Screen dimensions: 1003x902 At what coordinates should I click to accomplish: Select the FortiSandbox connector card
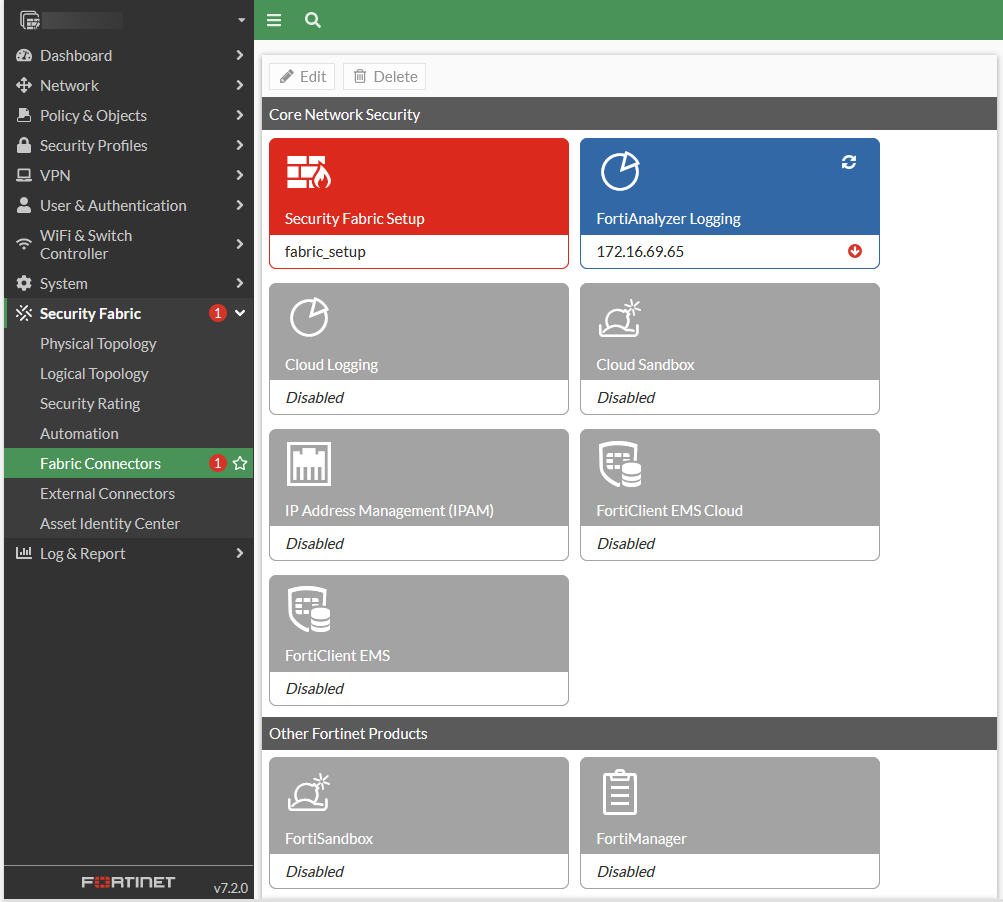[418, 822]
